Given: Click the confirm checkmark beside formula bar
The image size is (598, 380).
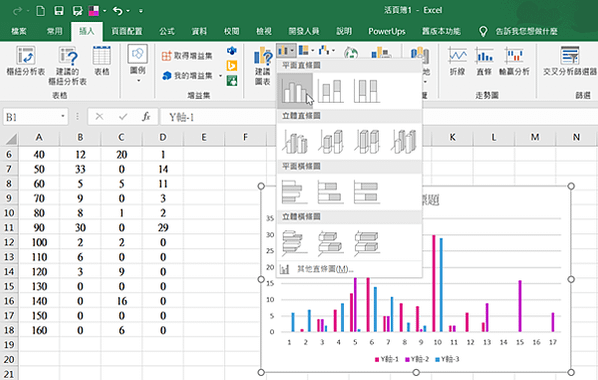Looking at the screenshot, I should pyautogui.click(x=123, y=117).
